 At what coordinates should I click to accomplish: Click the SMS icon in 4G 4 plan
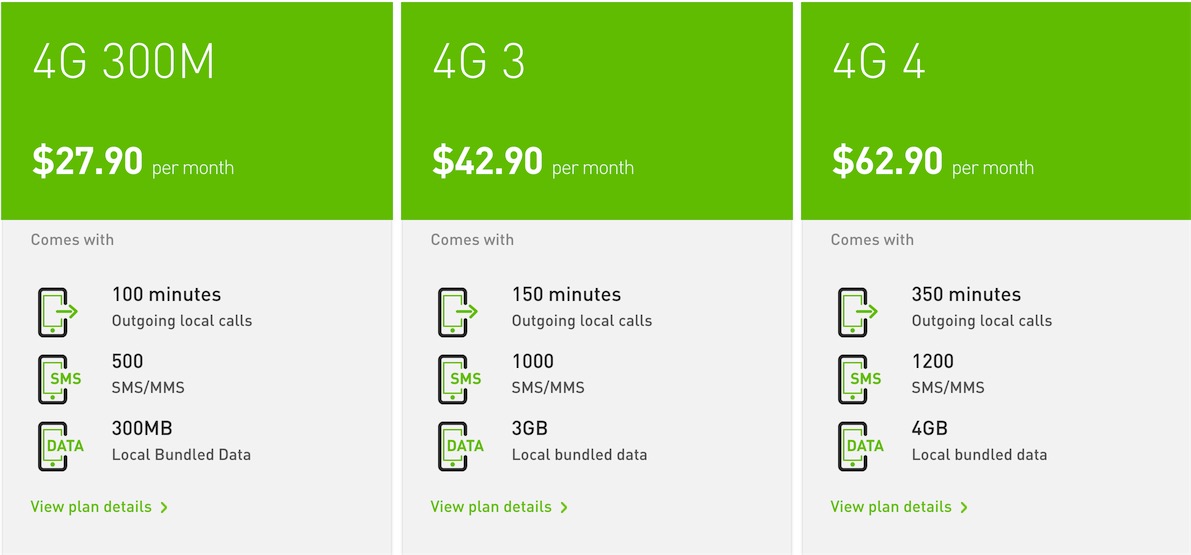pyautogui.click(x=858, y=379)
